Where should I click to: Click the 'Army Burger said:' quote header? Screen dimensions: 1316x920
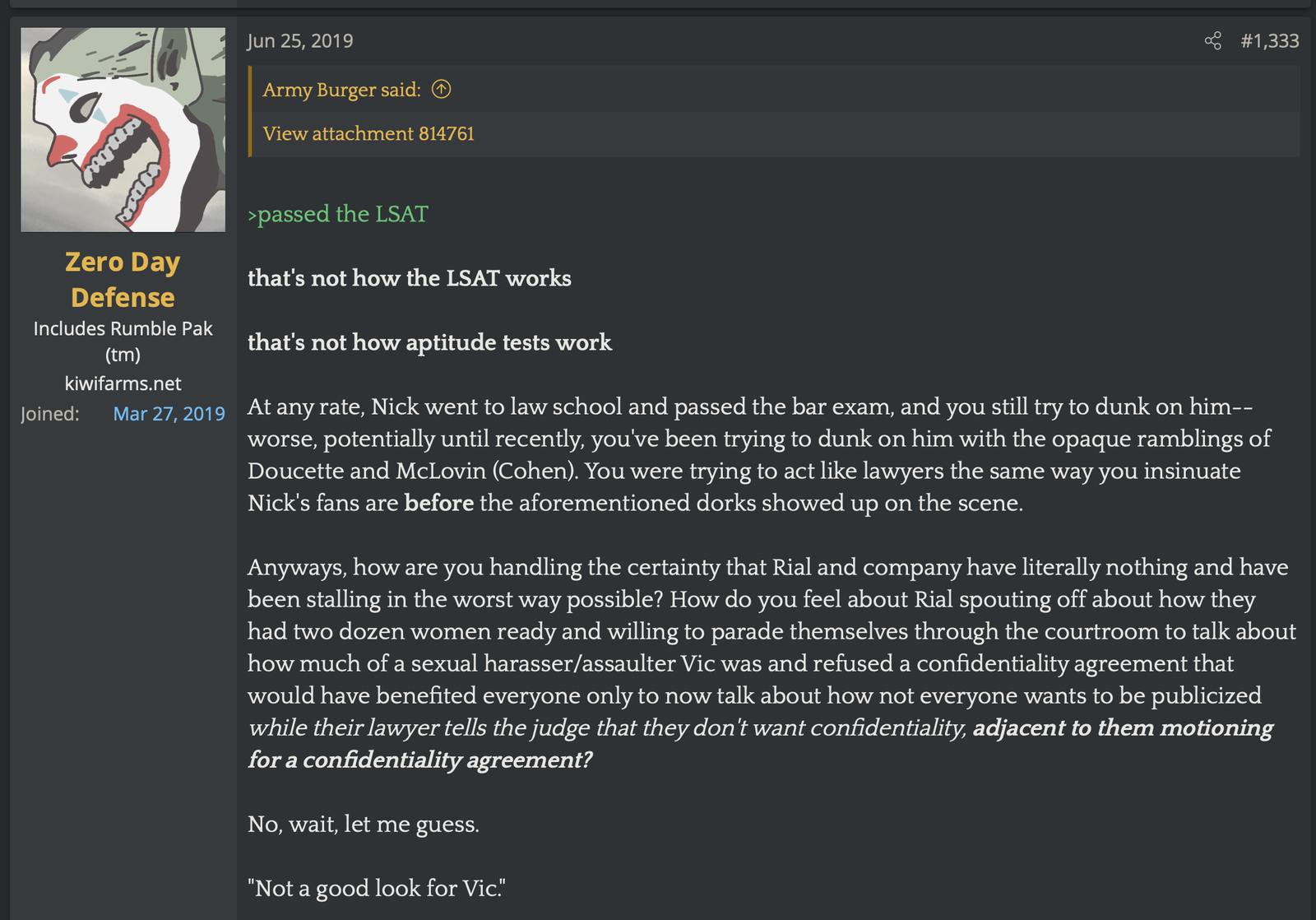point(341,90)
